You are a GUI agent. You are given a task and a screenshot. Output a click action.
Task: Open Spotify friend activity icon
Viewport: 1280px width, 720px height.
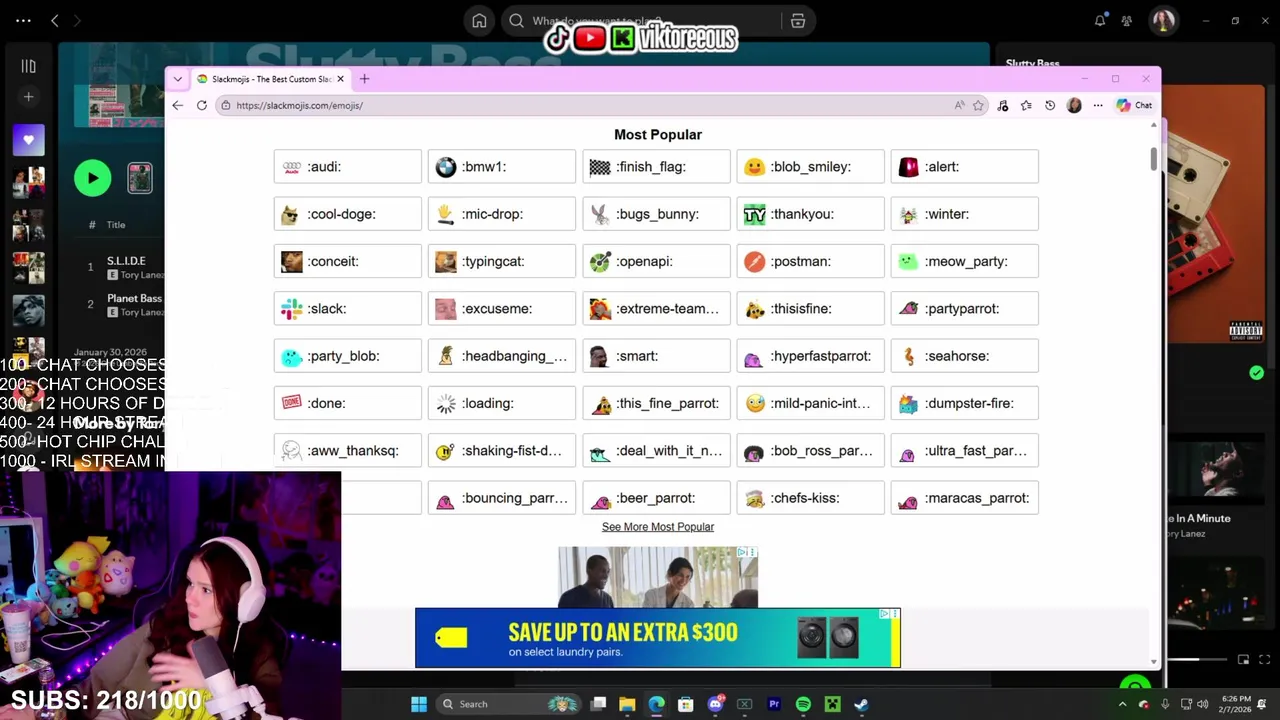tap(1127, 20)
